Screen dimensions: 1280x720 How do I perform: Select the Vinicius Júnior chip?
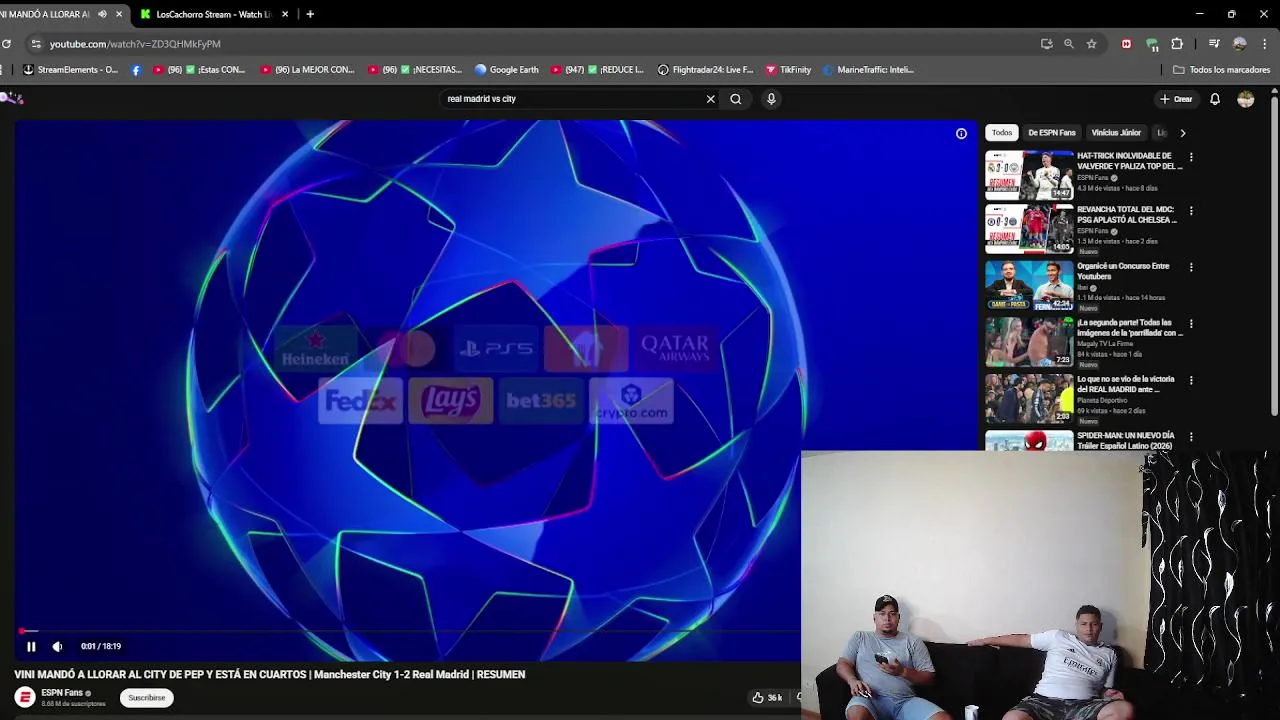pos(1116,133)
